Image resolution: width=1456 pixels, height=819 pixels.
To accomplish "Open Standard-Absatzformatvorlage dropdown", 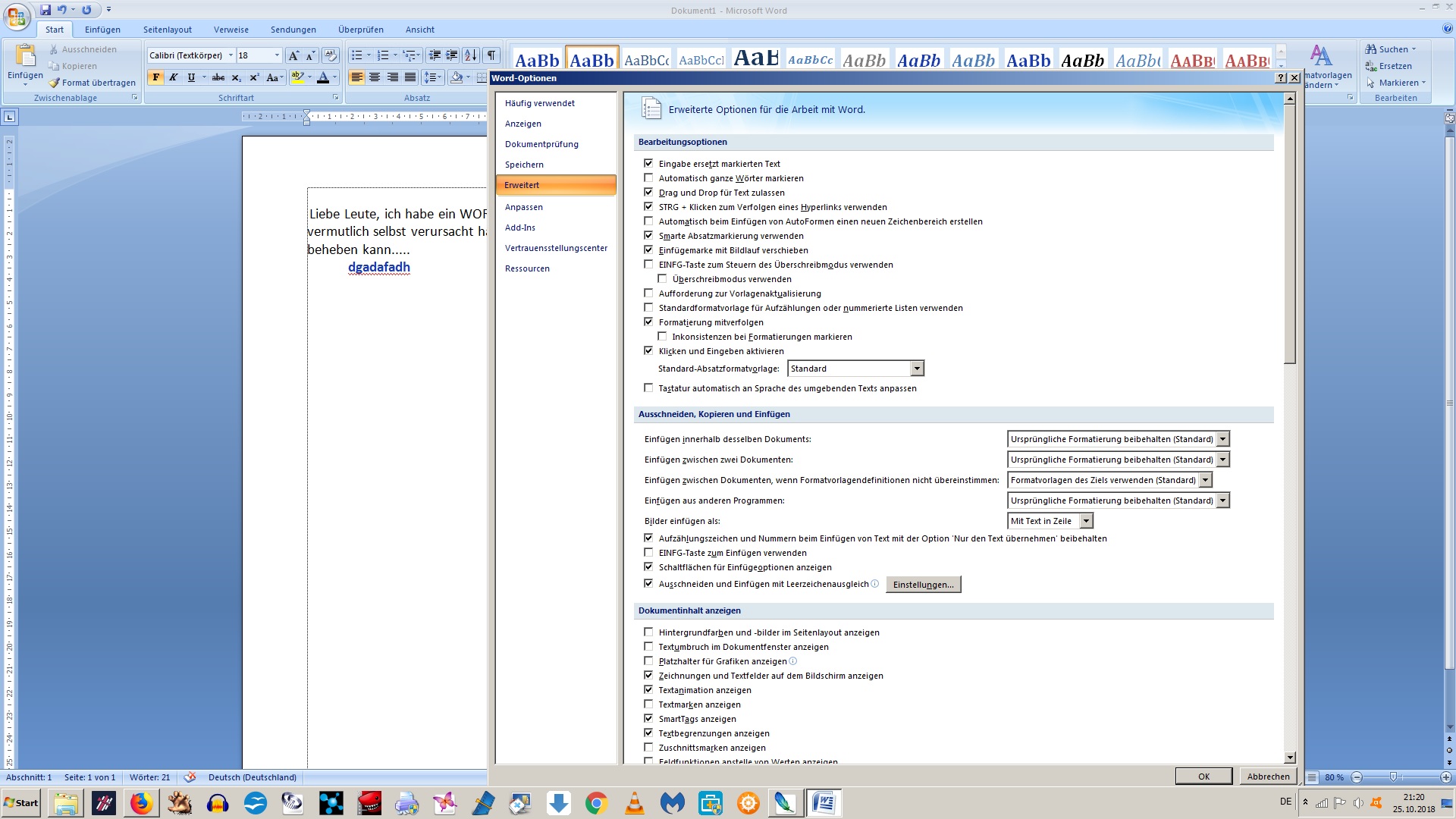I will tap(917, 369).
